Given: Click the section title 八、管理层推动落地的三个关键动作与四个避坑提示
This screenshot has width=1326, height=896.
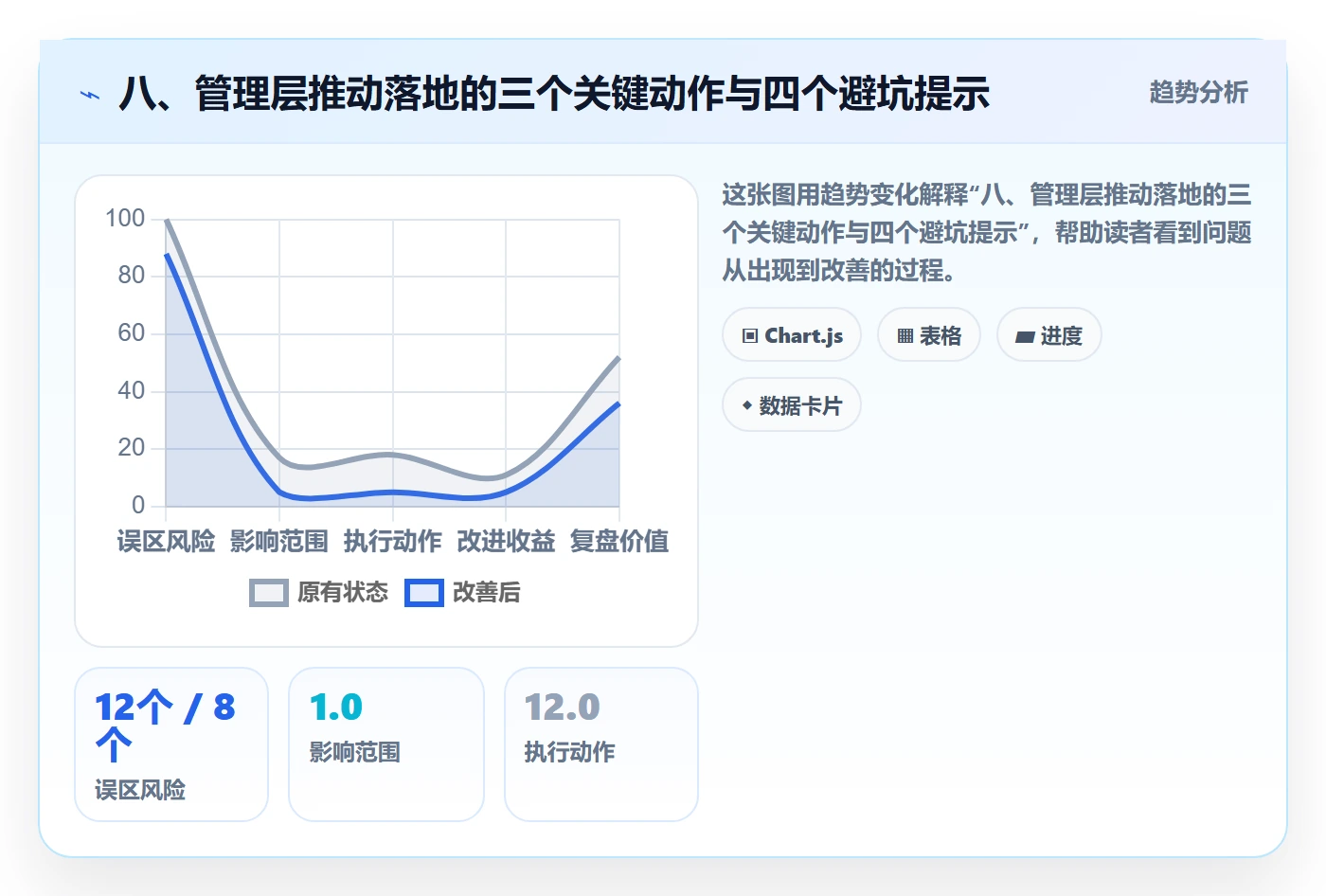Looking at the screenshot, I should [x=554, y=94].
